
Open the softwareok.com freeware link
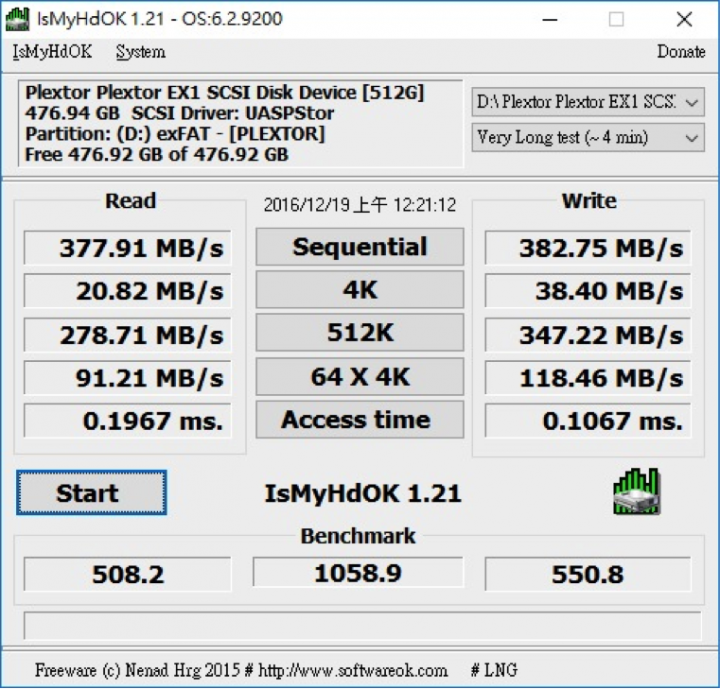(x=353, y=670)
